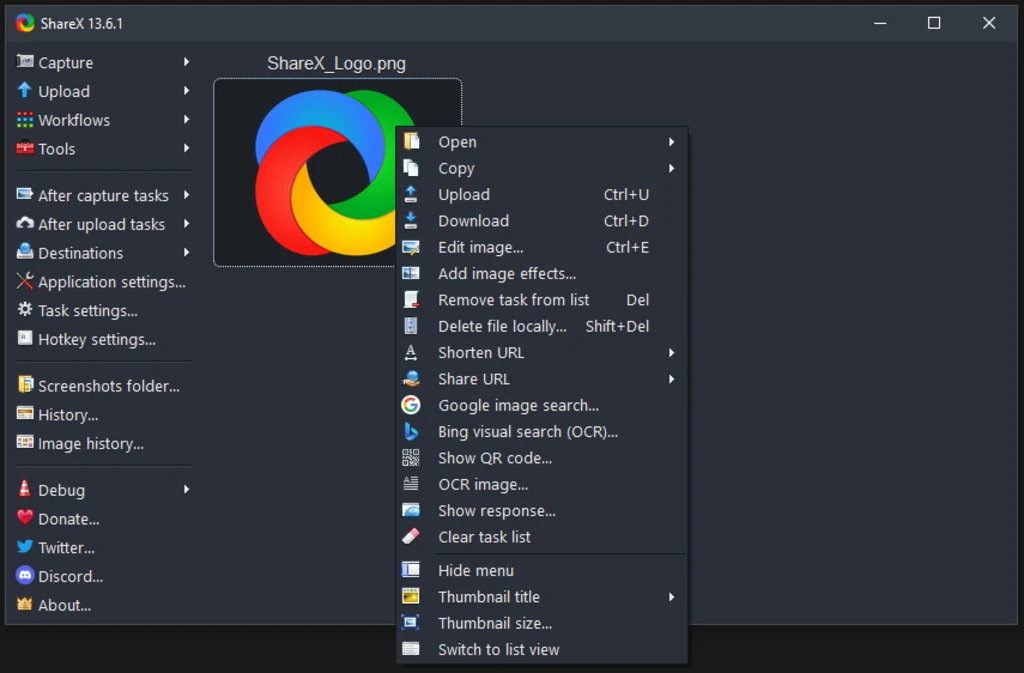
Task: Click the Google image search icon
Action: coord(413,405)
